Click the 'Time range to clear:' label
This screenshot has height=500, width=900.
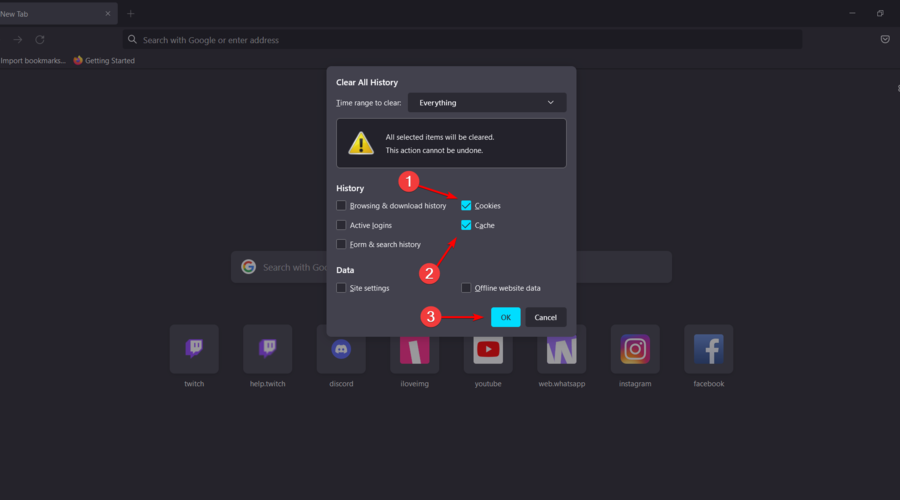pyautogui.click(x=368, y=103)
